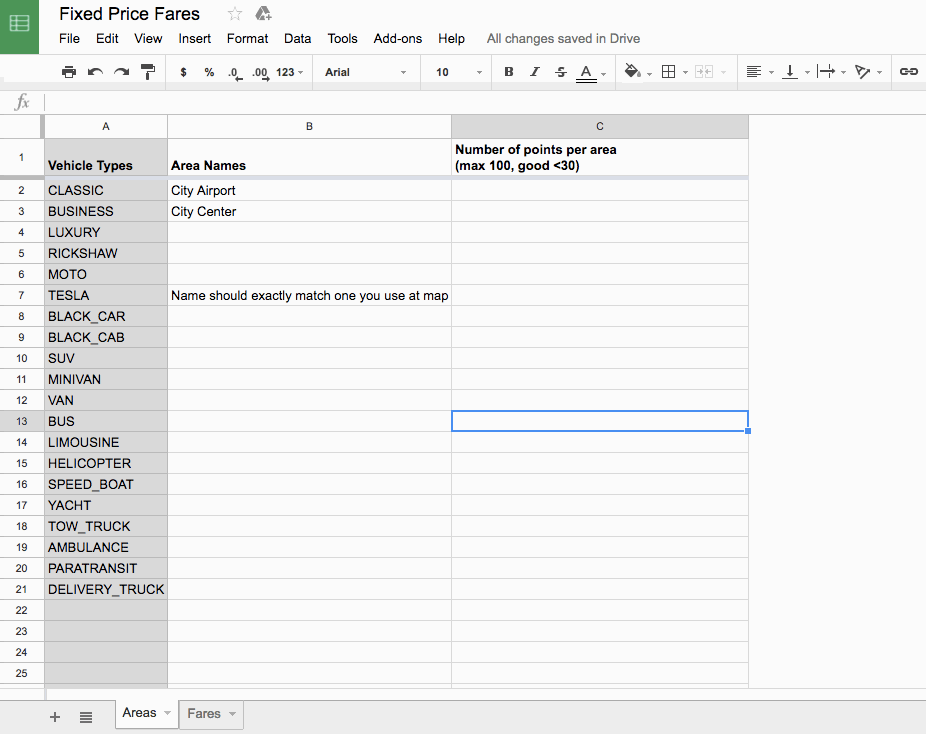Viewport: 926px width, 734px height.
Task: Open the File menu
Action: tap(69, 38)
